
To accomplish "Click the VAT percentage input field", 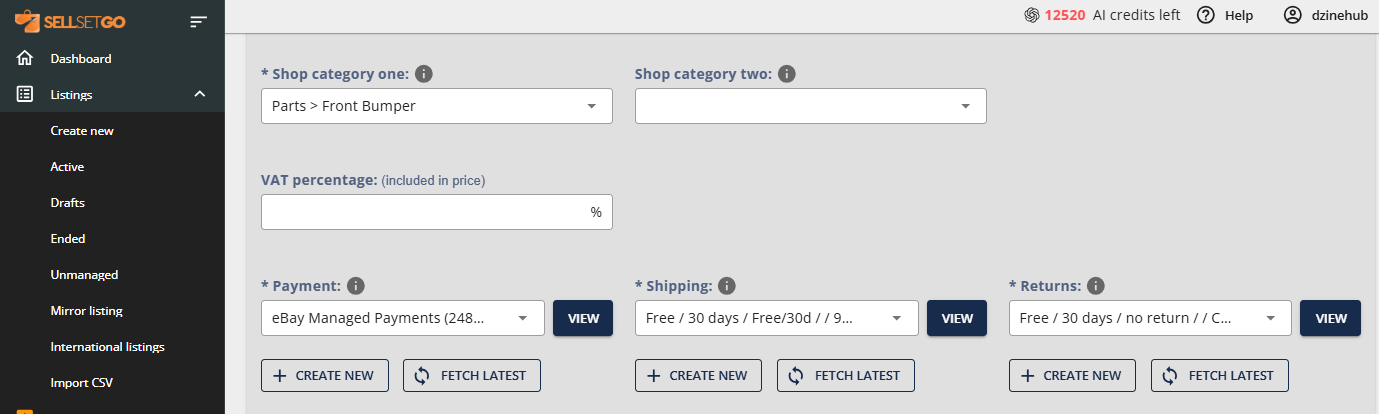I will (x=425, y=212).
